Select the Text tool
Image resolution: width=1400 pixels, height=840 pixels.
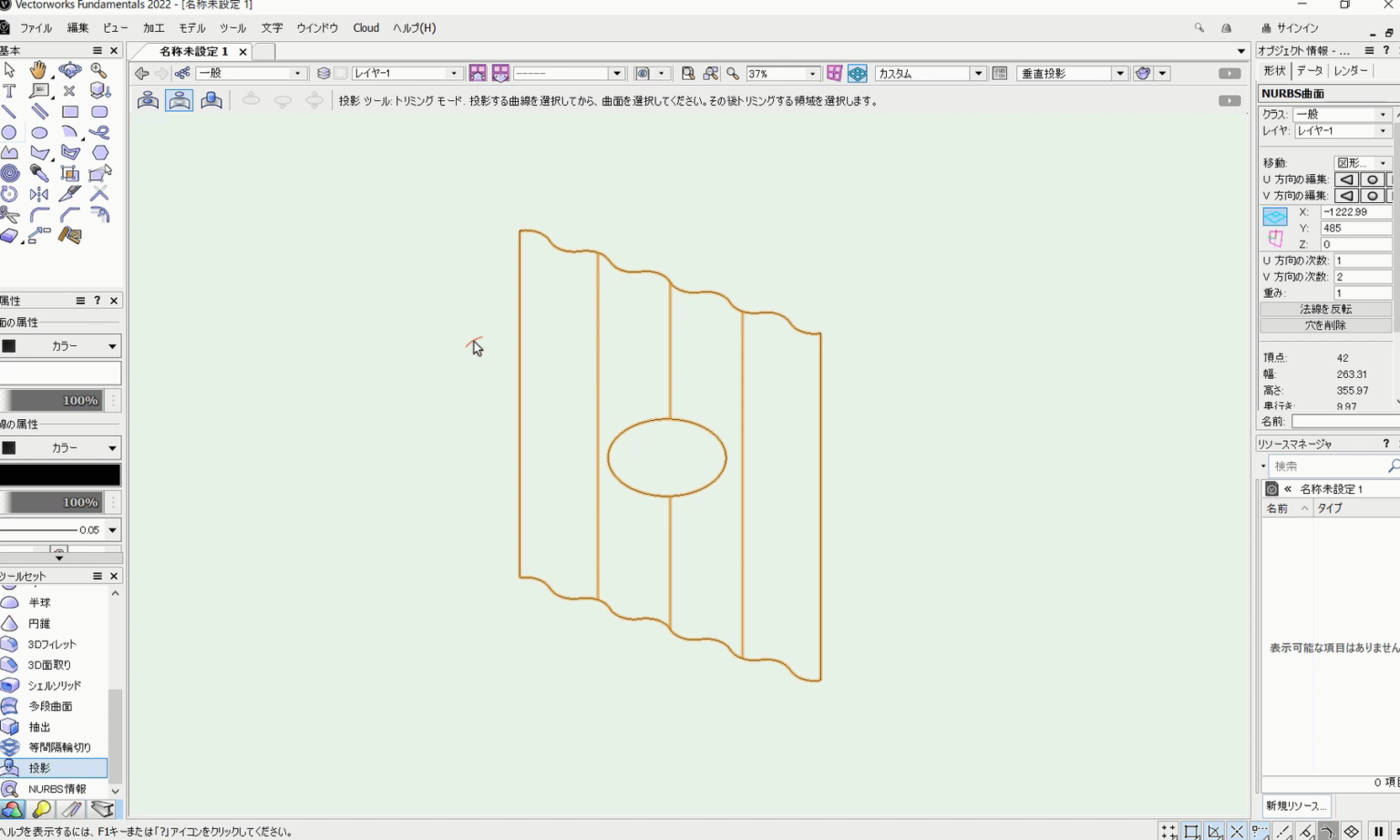(9, 91)
